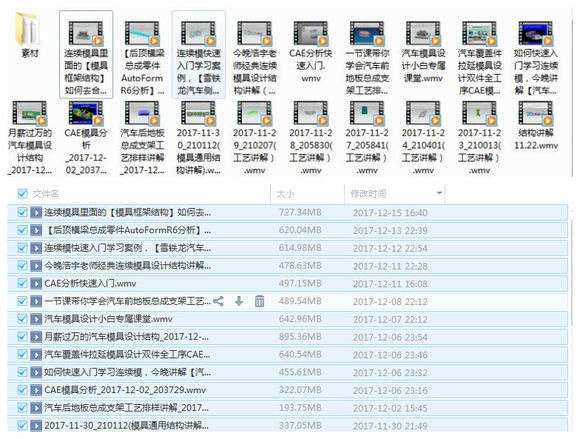Uncheck the 今晚浩宇老师经典连续模具 row checkbox
Screen dimensions: 580x439
tap(22, 266)
